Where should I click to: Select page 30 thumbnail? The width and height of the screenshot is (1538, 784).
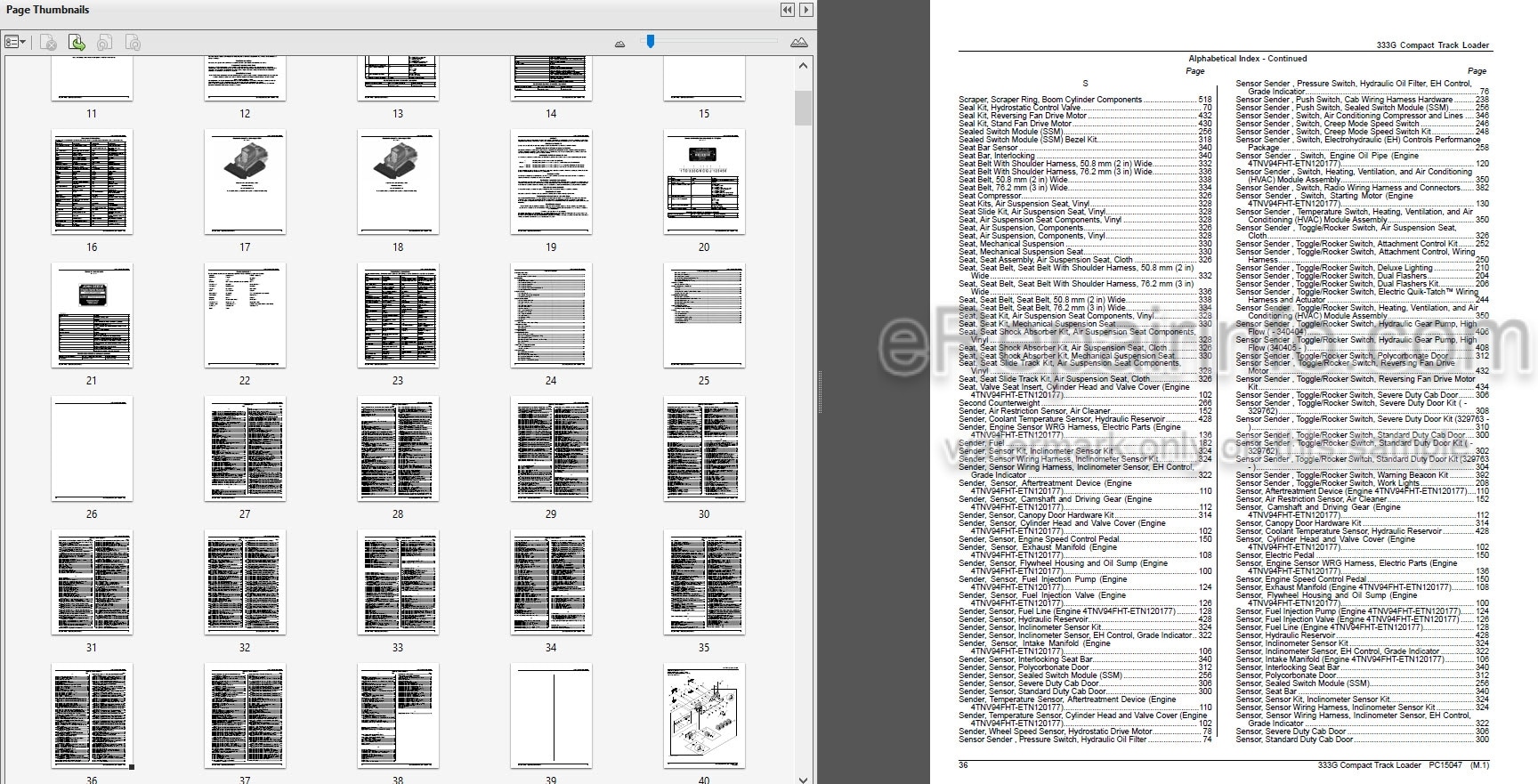tap(704, 449)
